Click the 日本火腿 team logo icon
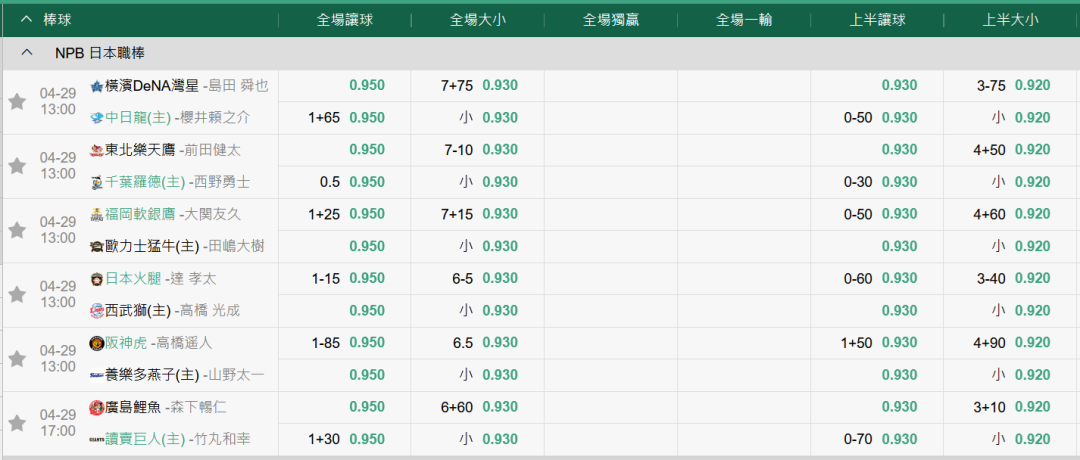The width and height of the screenshot is (1080, 460). pyautogui.click(x=97, y=279)
